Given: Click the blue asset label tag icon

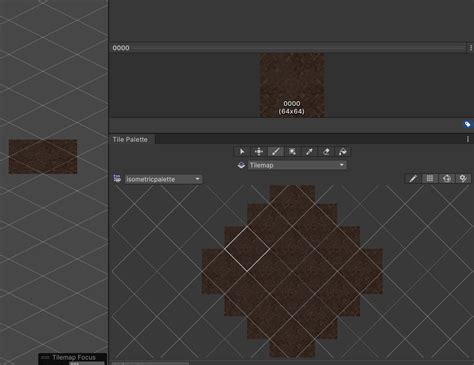Looking at the screenshot, I should (x=467, y=124).
